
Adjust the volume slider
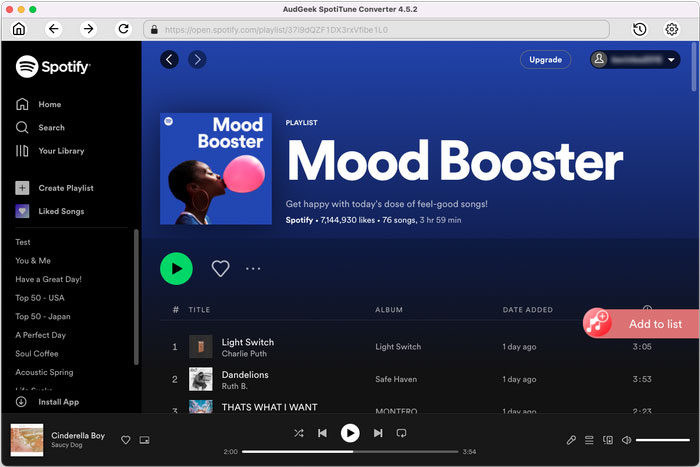click(663, 440)
